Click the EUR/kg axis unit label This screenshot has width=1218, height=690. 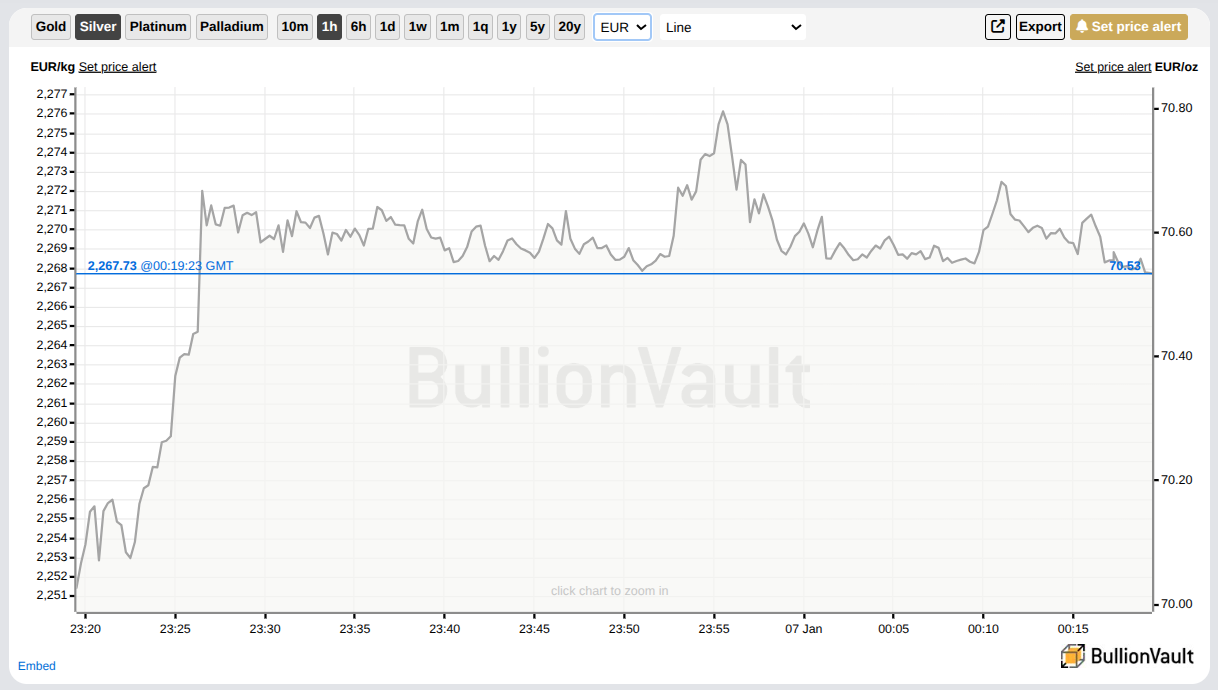(53, 67)
